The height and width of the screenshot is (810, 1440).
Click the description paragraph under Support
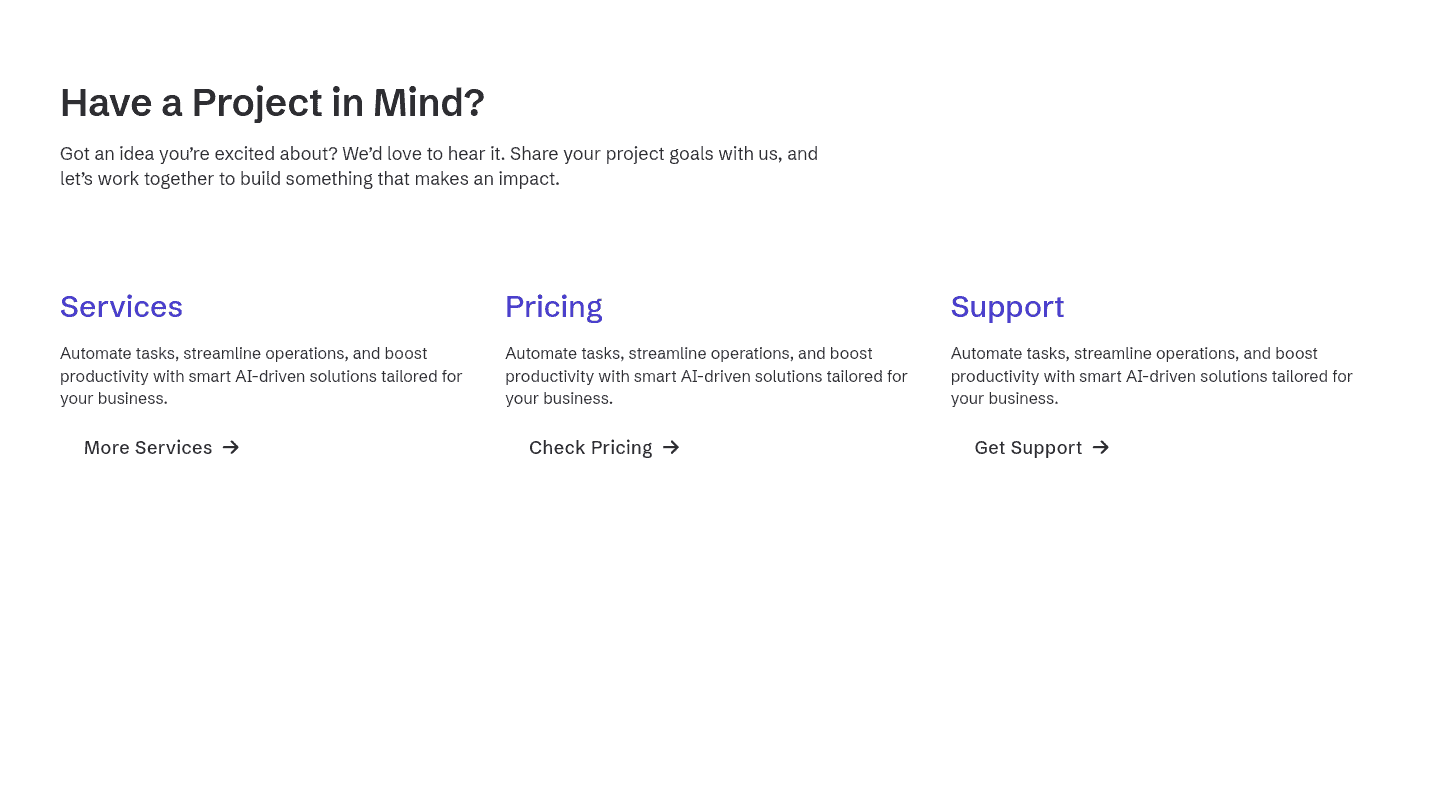pyautogui.click(x=1151, y=376)
